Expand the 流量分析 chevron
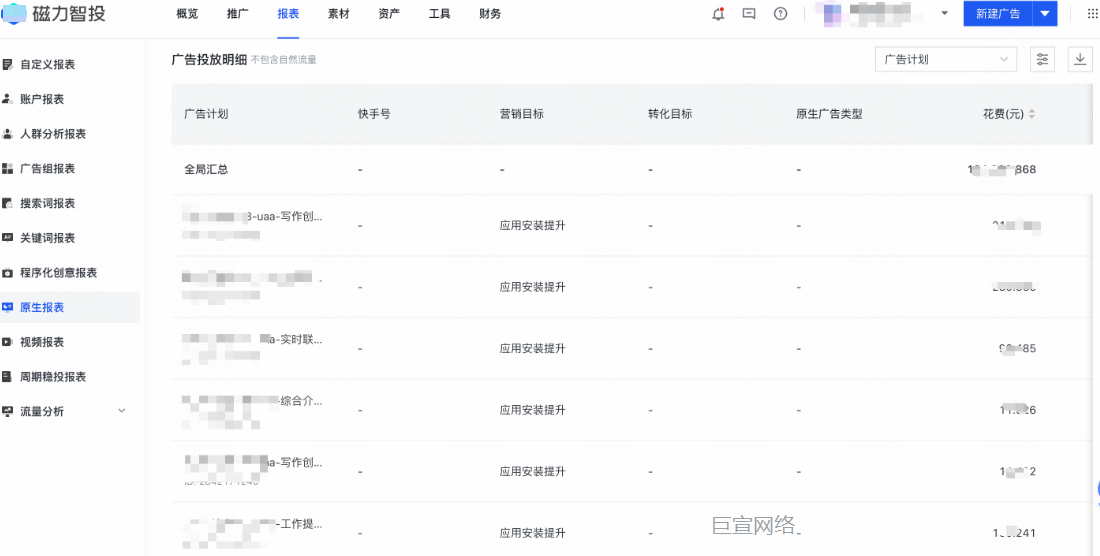The height and width of the screenshot is (556, 1100). [121, 411]
